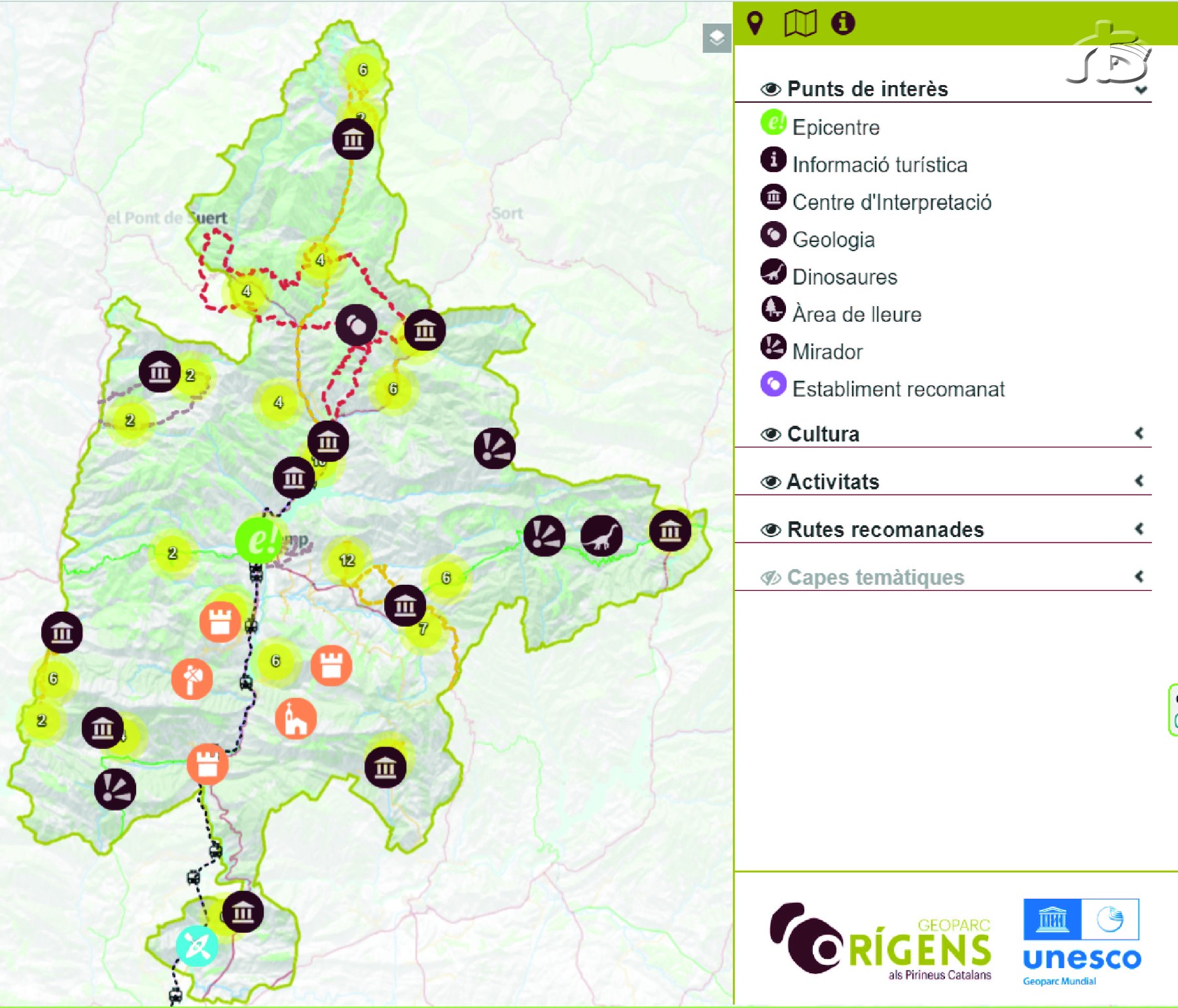The height and width of the screenshot is (1008, 1178).
Task: Click the dinosaur marker on the map
Action: pyautogui.click(x=601, y=536)
